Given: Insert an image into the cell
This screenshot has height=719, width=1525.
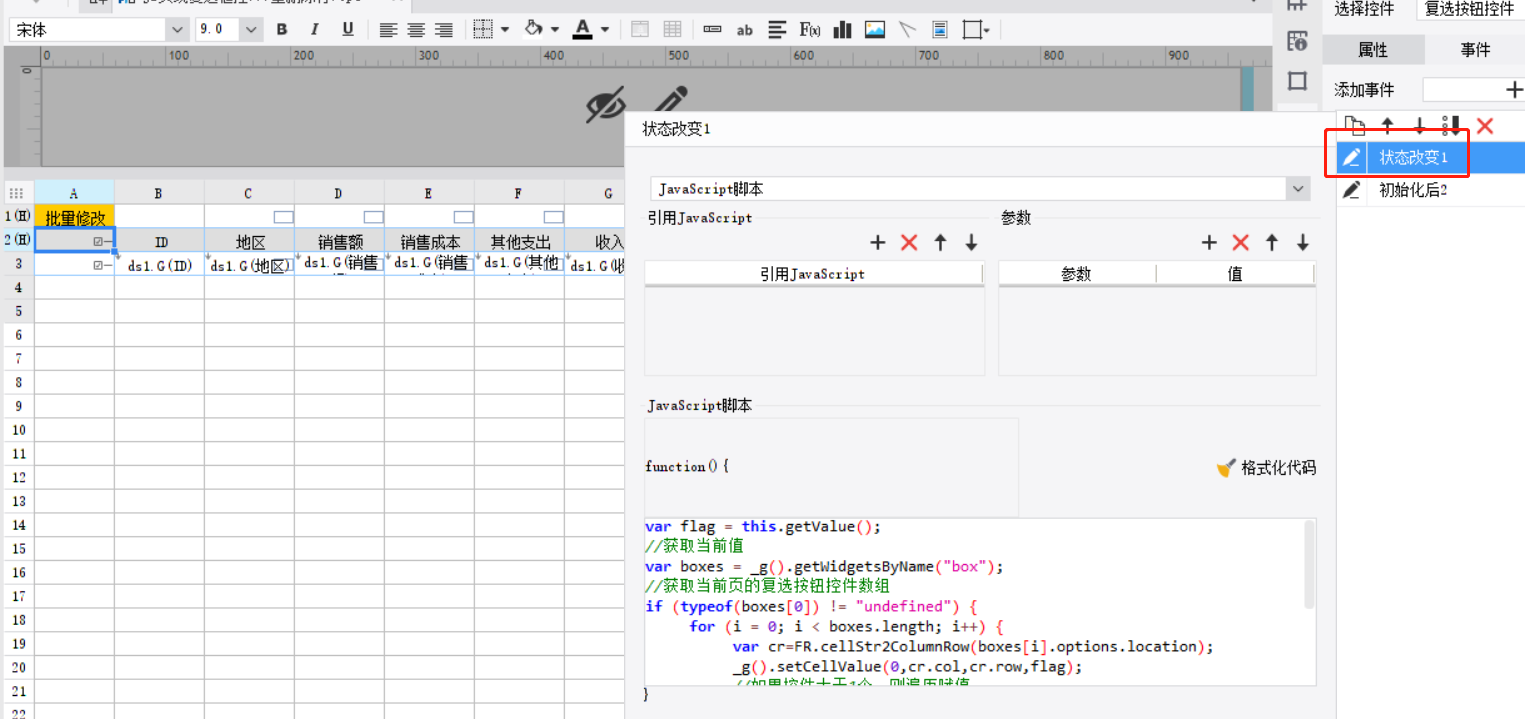Looking at the screenshot, I should click(875, 30).
